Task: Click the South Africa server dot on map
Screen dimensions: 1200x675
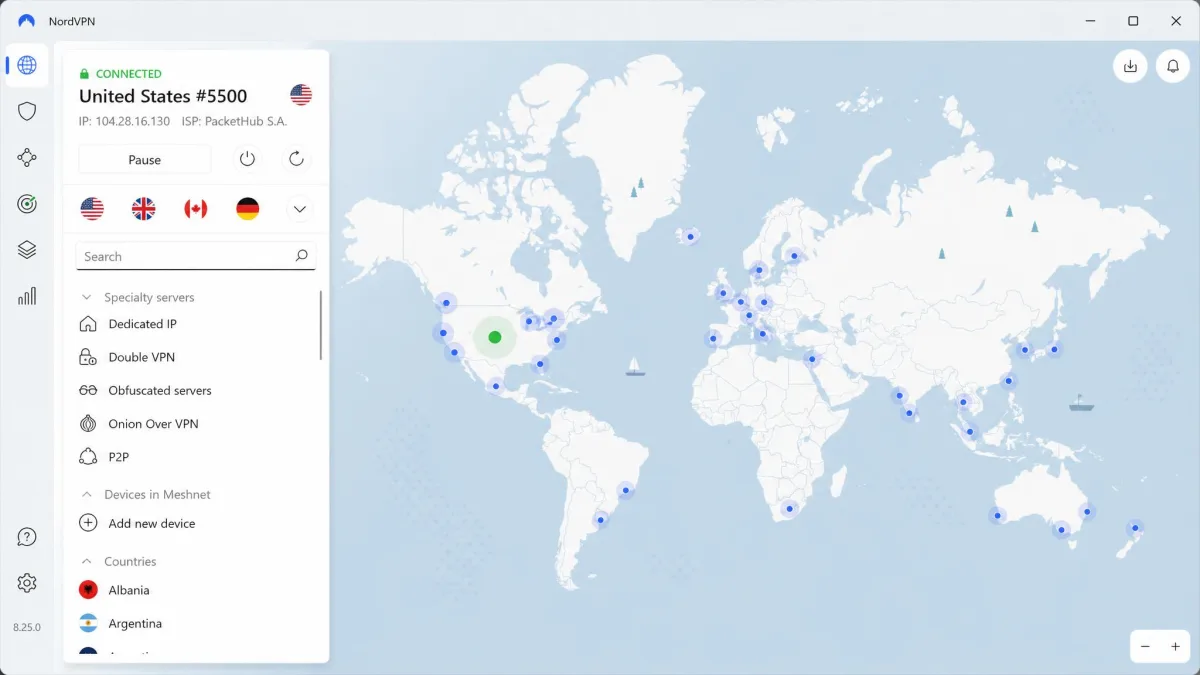Action: (x=790, y=510)
